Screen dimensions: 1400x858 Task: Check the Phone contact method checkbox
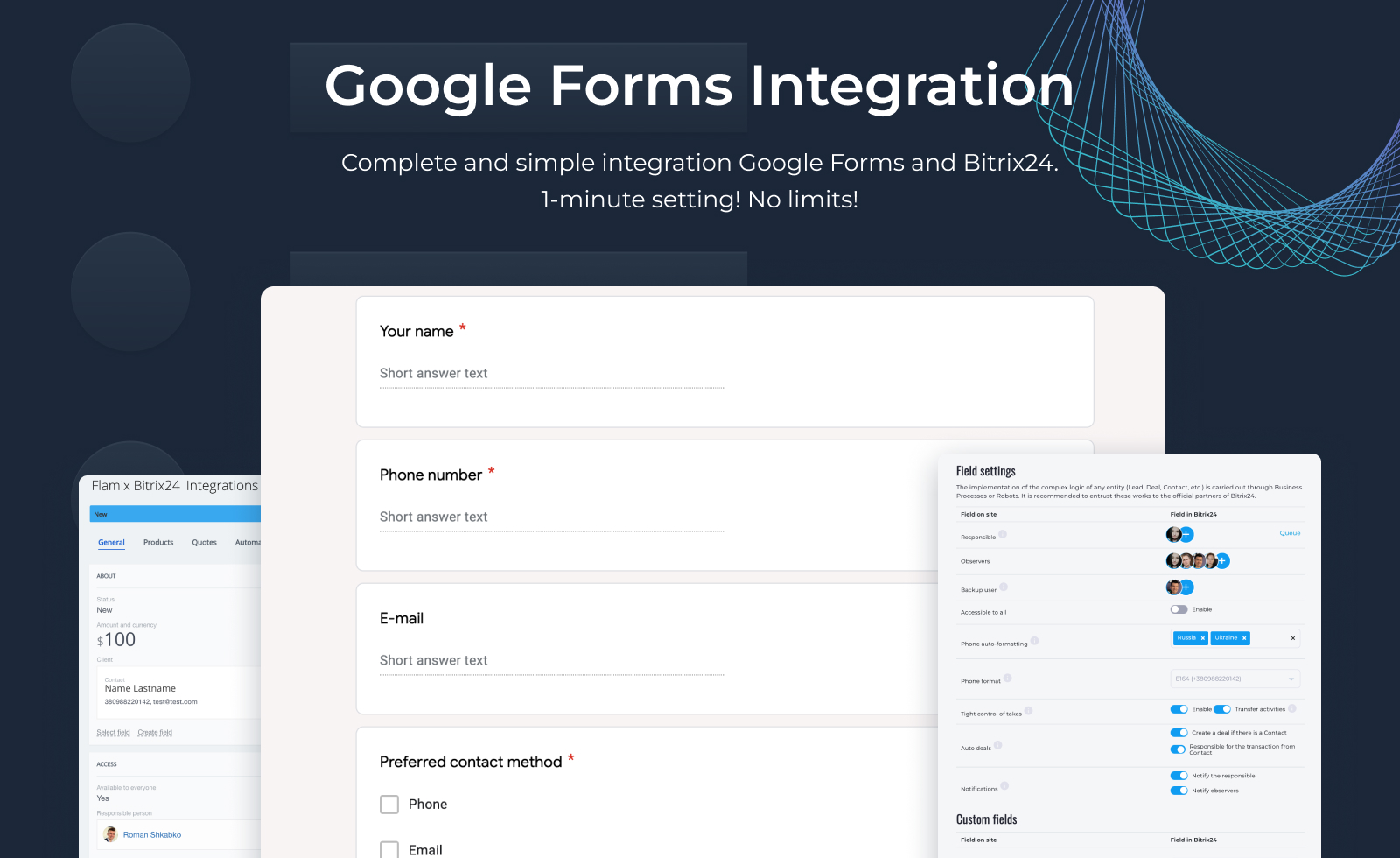point(388,804)
